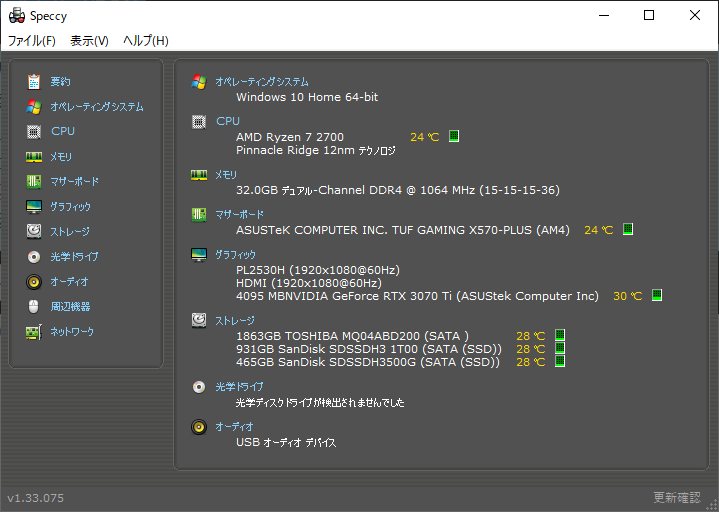Screen dimensions: 719x512
Task: Select ネットワーク in the sidebar
Action: pyautogui.click(x=72, y=331)
